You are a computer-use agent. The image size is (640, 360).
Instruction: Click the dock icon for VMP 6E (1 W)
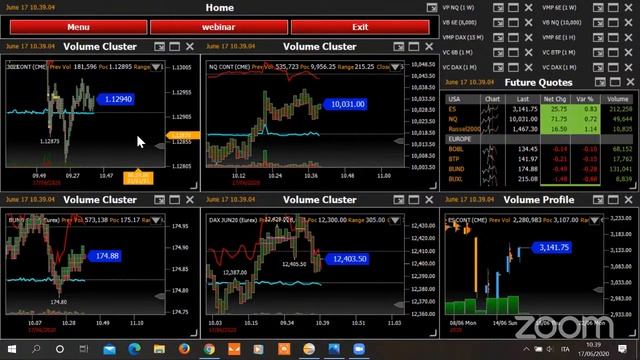tap(598, 8)
